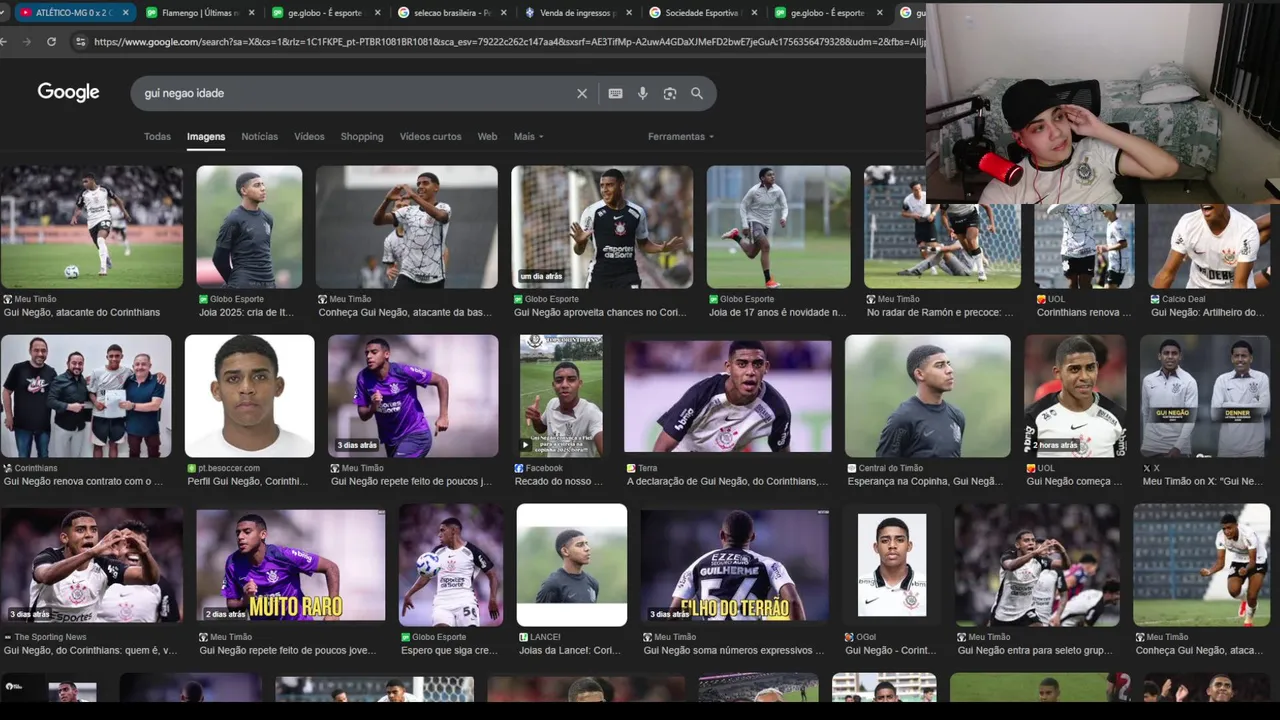
Task: Open link 'Gui Negão entra para seleto grup...'
Action: click(1037, 650)
